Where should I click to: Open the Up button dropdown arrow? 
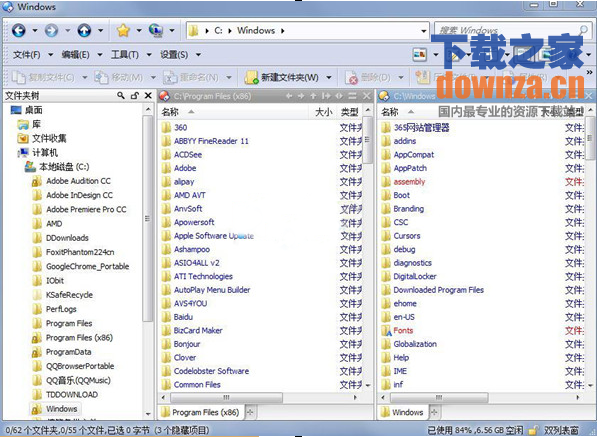(x=101, y=30)
